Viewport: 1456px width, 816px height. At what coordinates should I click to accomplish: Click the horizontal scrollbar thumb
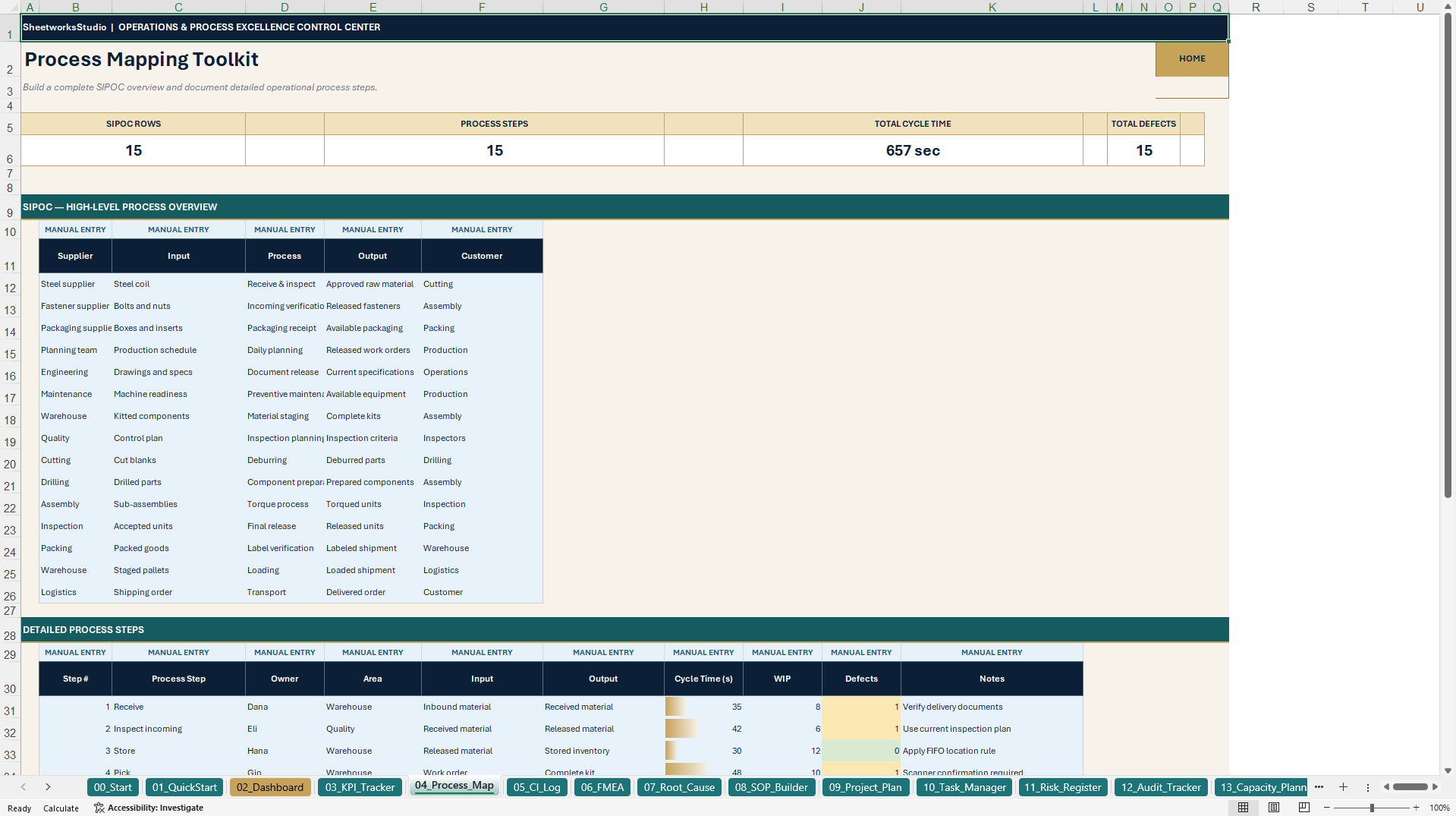coord(1410,787)
